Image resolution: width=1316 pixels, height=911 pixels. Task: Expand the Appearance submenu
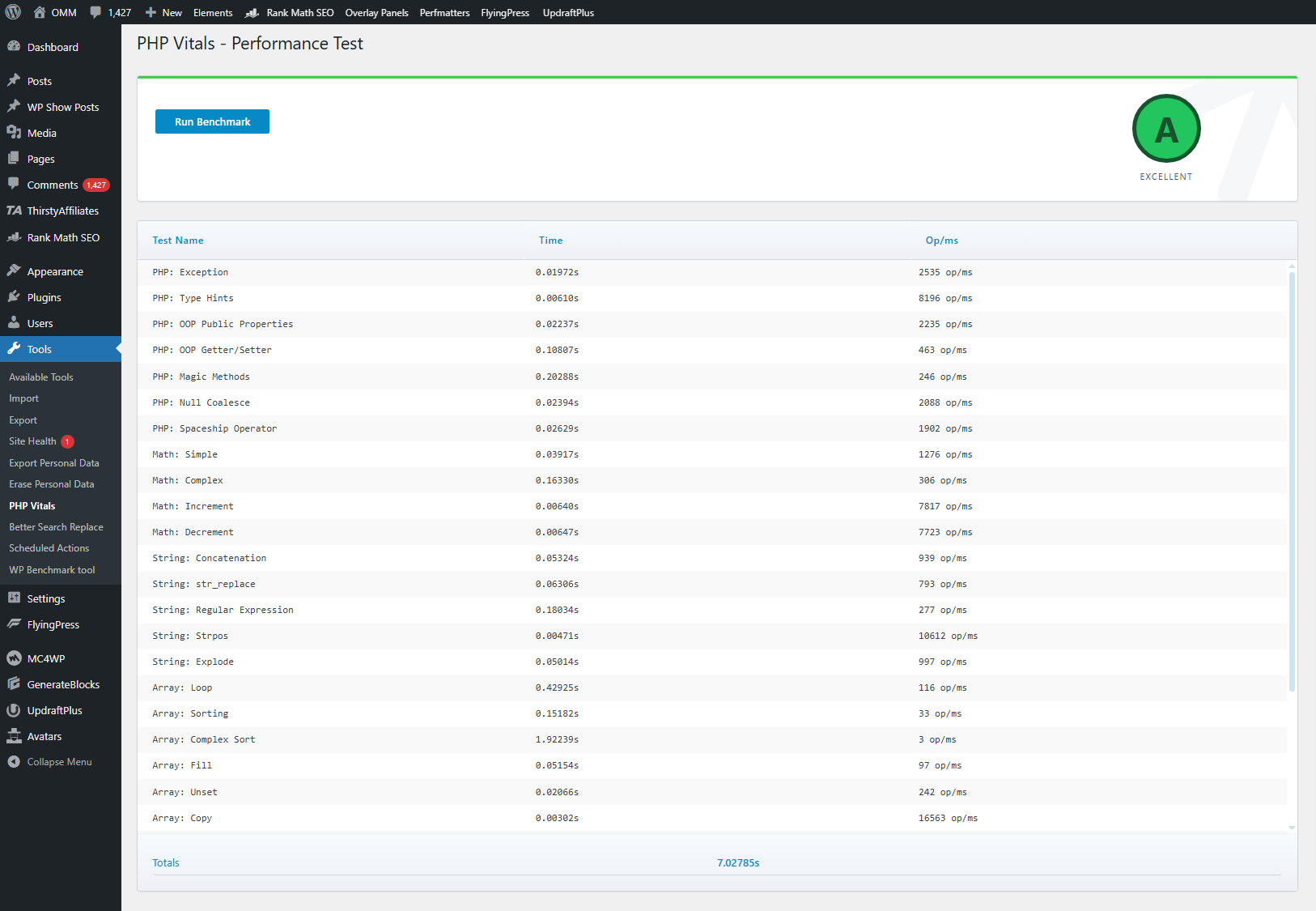[x=54, y=270]
